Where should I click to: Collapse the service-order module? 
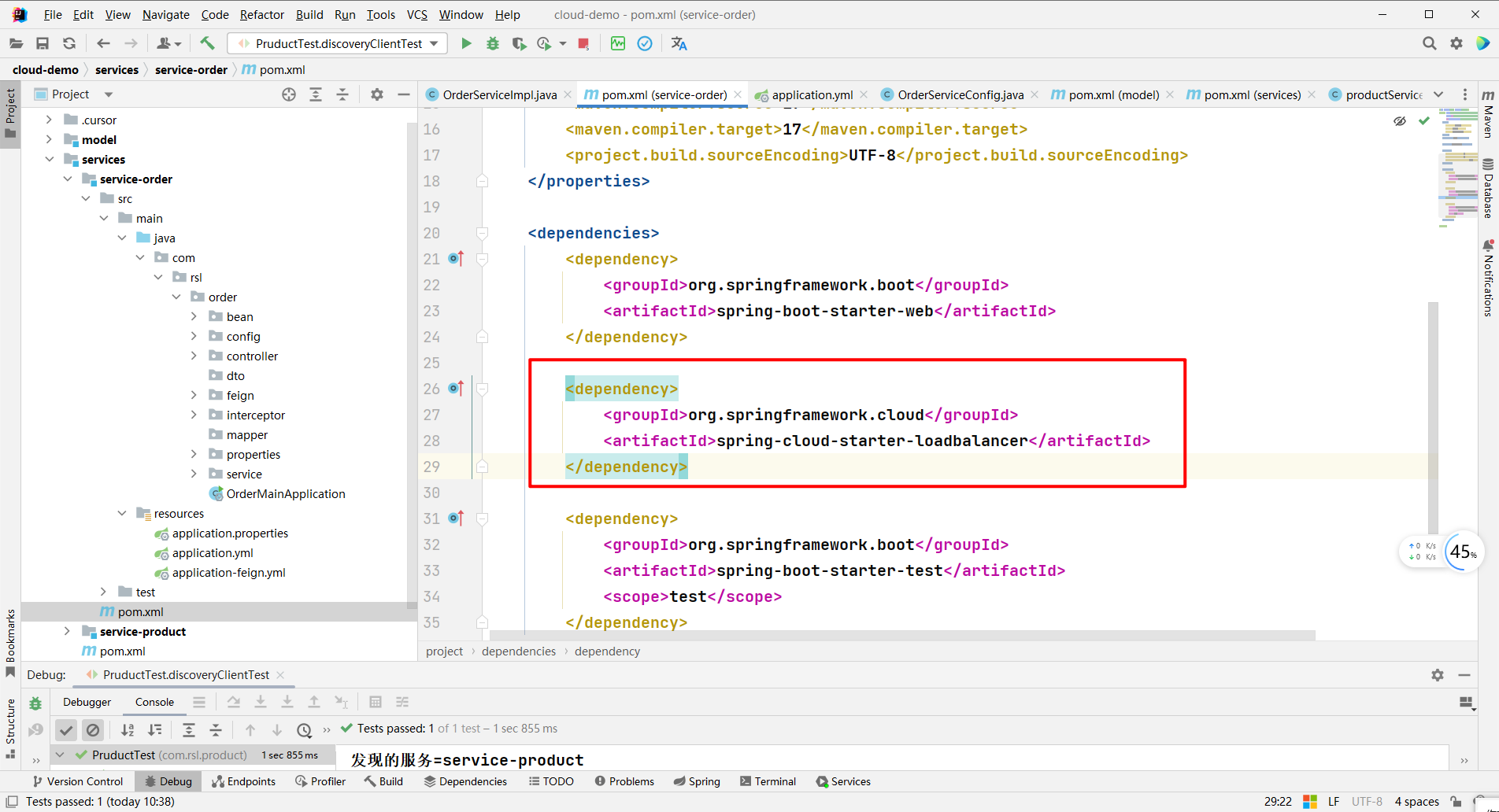(x=67, y=179)
